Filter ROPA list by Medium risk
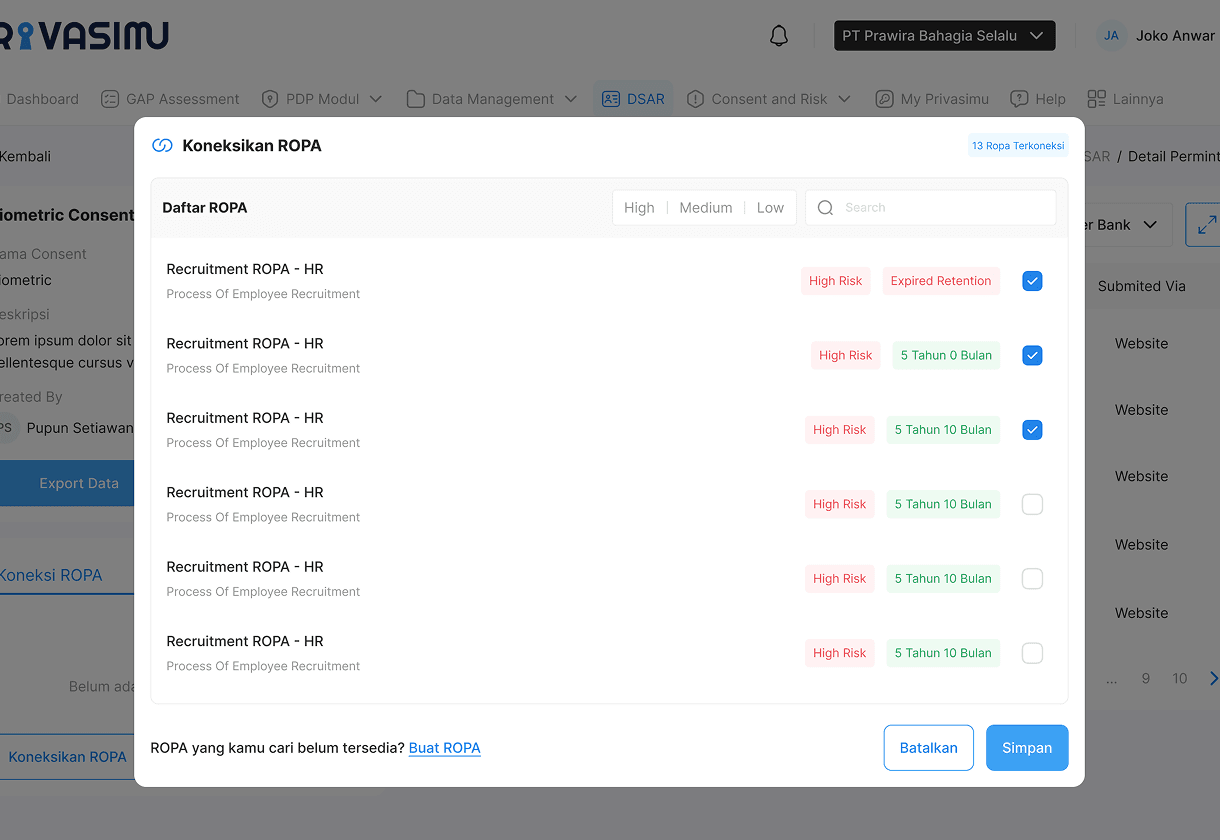This screenshot has width=1220, height=840. 705,208
